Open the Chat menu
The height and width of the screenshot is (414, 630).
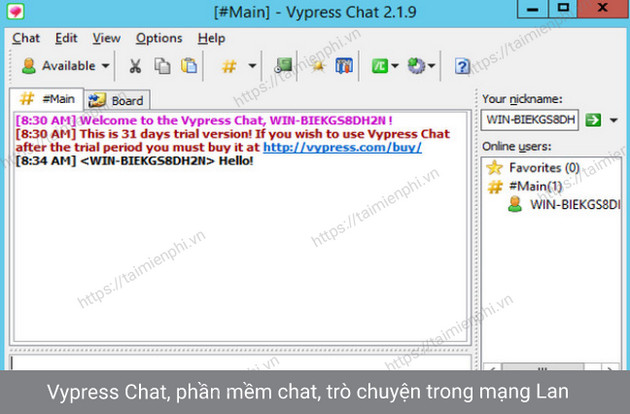(x=26, y=38)
